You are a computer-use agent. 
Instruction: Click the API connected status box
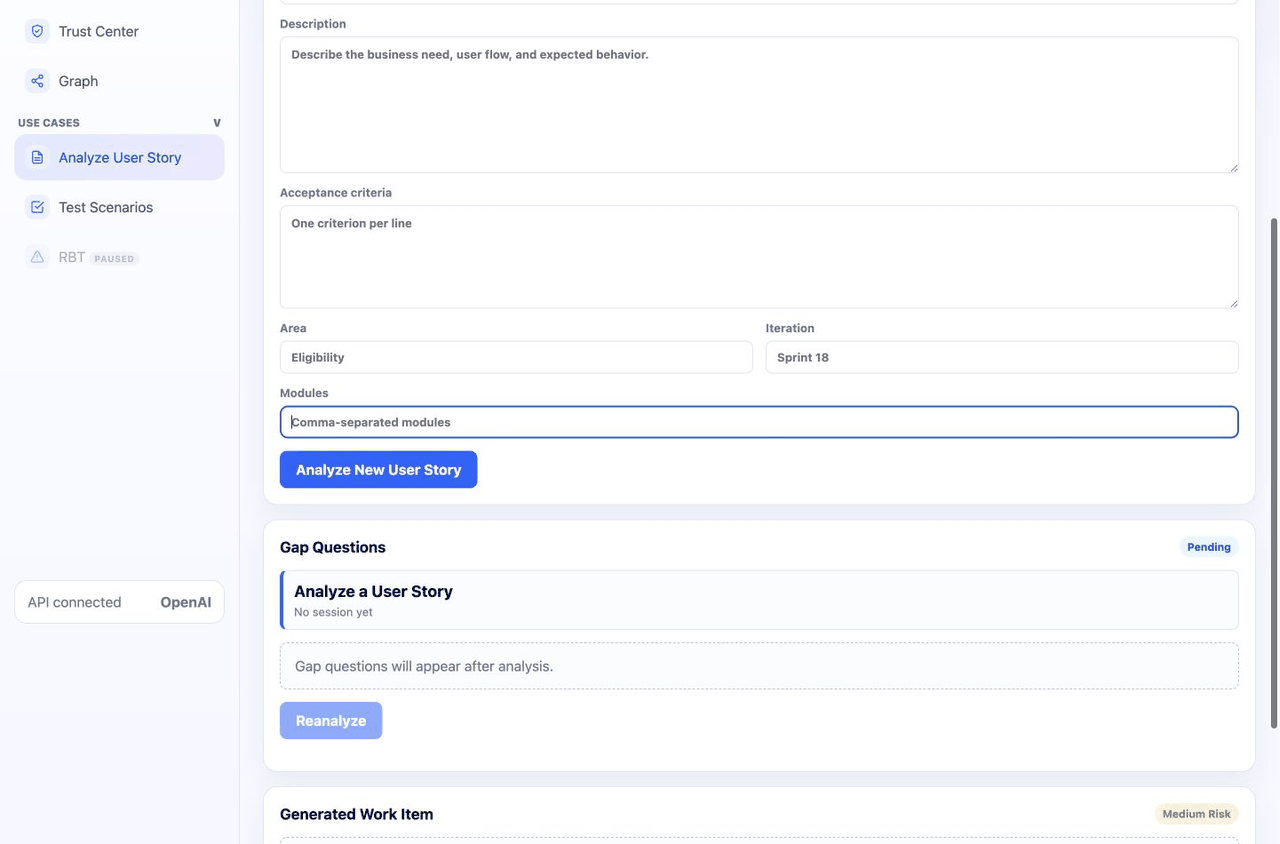[119, 602]
